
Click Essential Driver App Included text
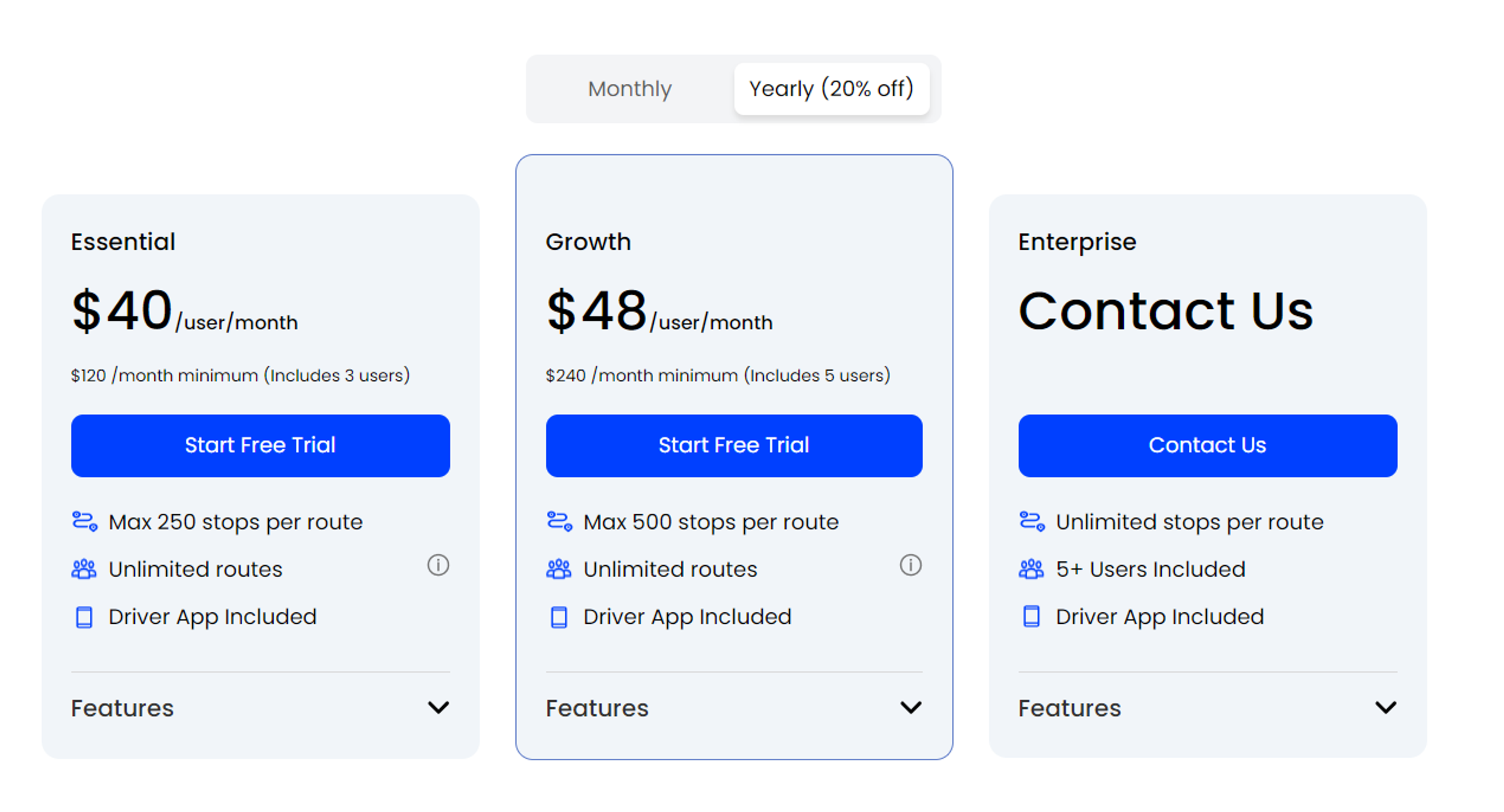pos(213,617)
